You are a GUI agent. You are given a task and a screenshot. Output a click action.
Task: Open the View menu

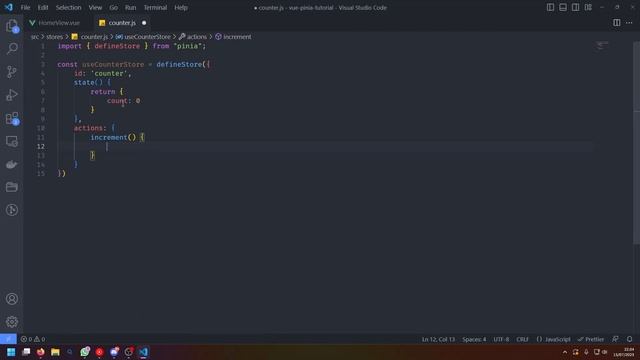[x=95, y=7]
